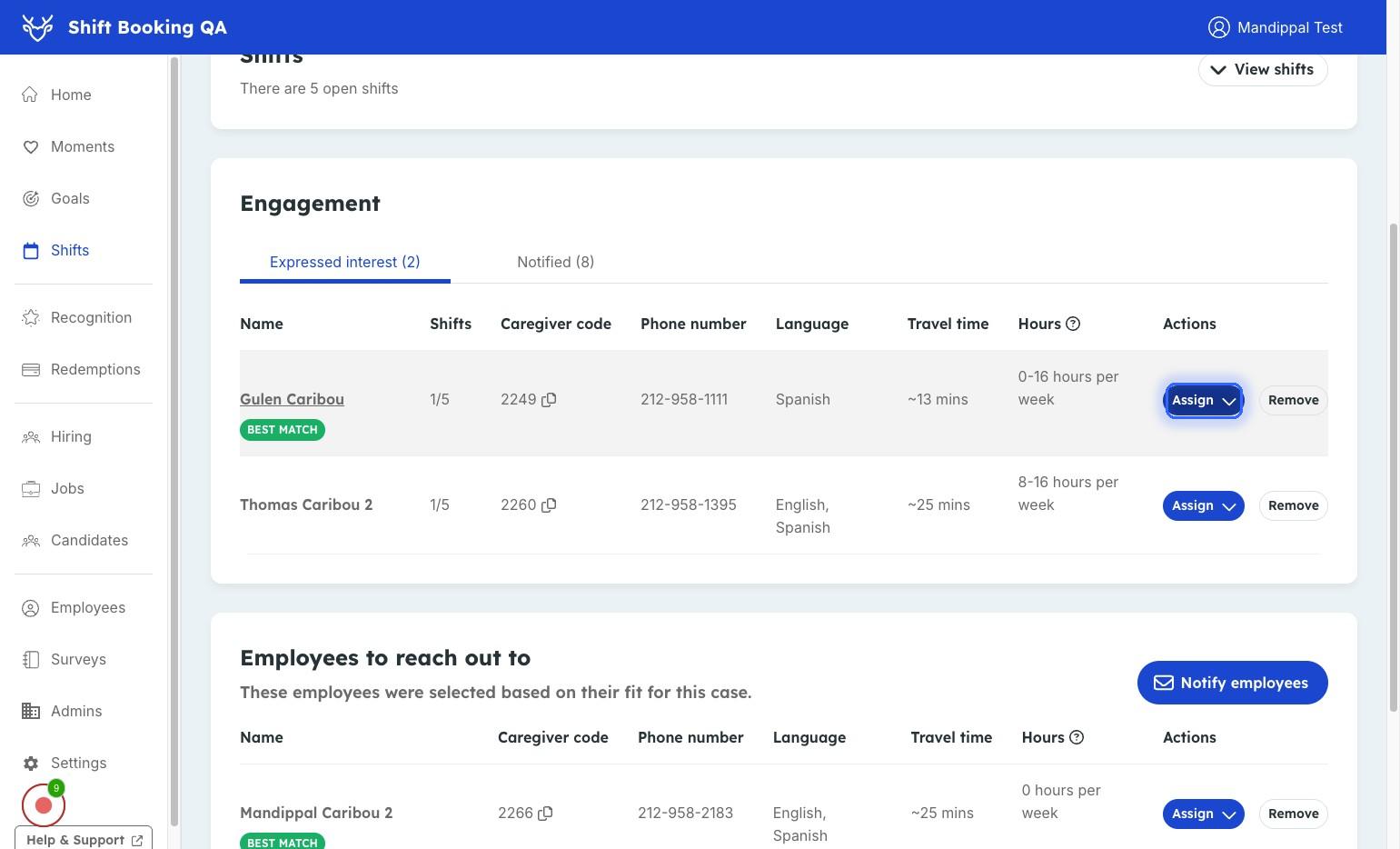
Task: Click the Candidates people icon
Action: click(31, 540)
